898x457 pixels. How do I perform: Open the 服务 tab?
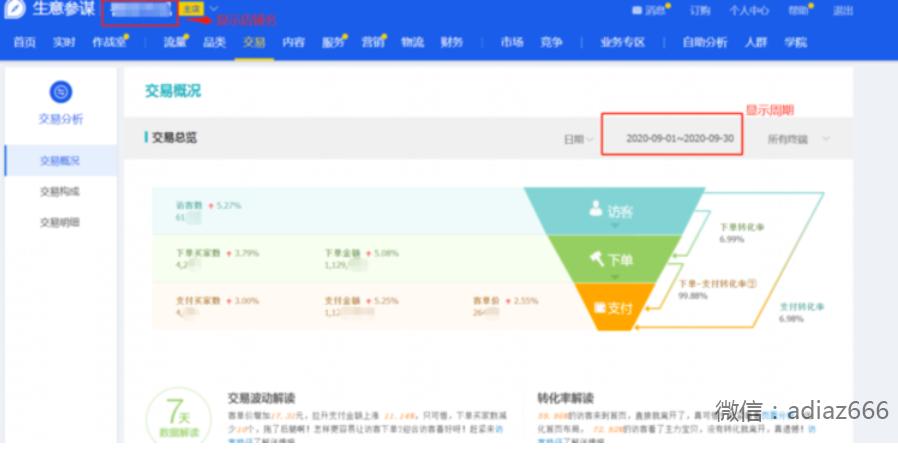[333, 42]
